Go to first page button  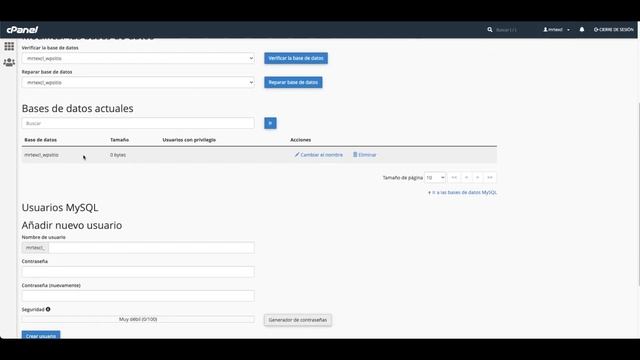coord(454,178)
